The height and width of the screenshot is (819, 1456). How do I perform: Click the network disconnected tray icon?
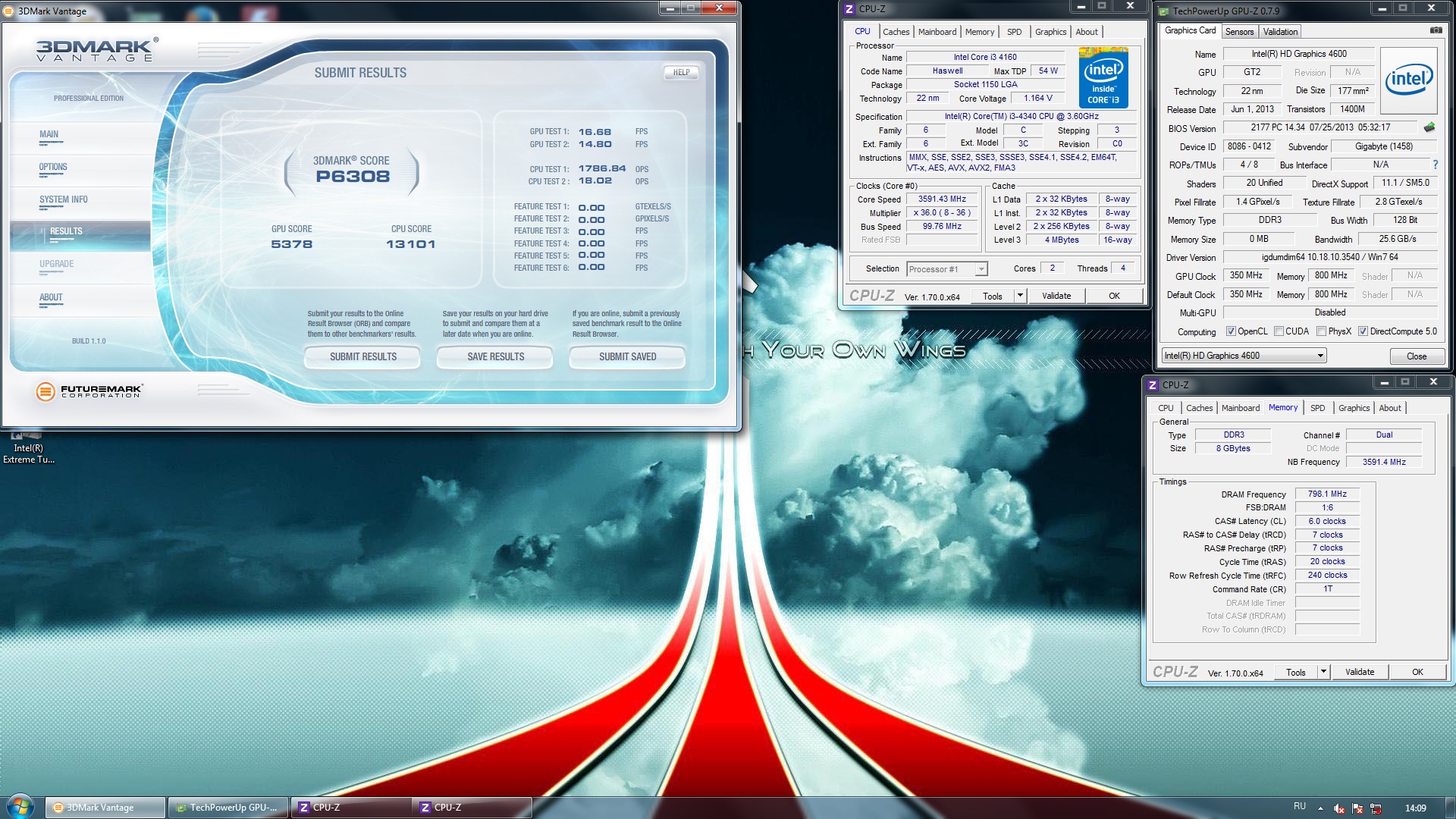coord(1376,808)
